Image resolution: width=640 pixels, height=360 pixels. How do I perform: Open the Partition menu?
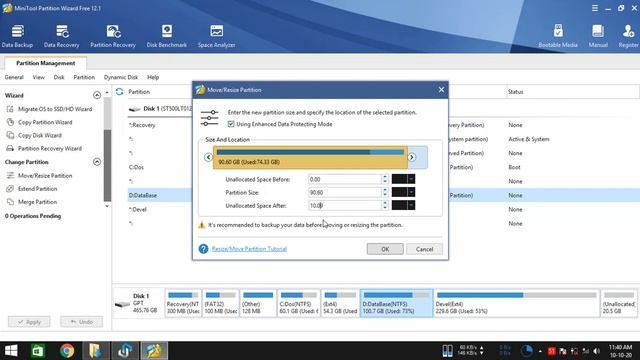(84, 77)
